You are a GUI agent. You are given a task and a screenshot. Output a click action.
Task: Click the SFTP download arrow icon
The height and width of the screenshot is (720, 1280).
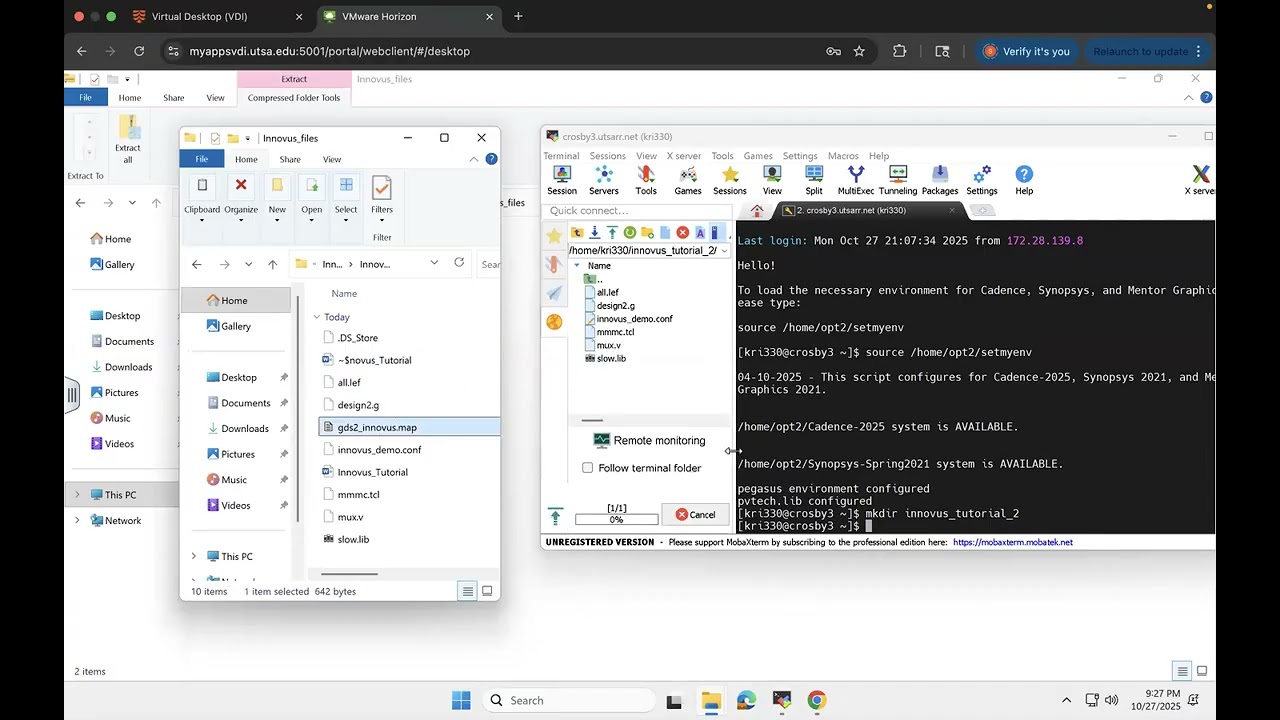coord(595,233)
